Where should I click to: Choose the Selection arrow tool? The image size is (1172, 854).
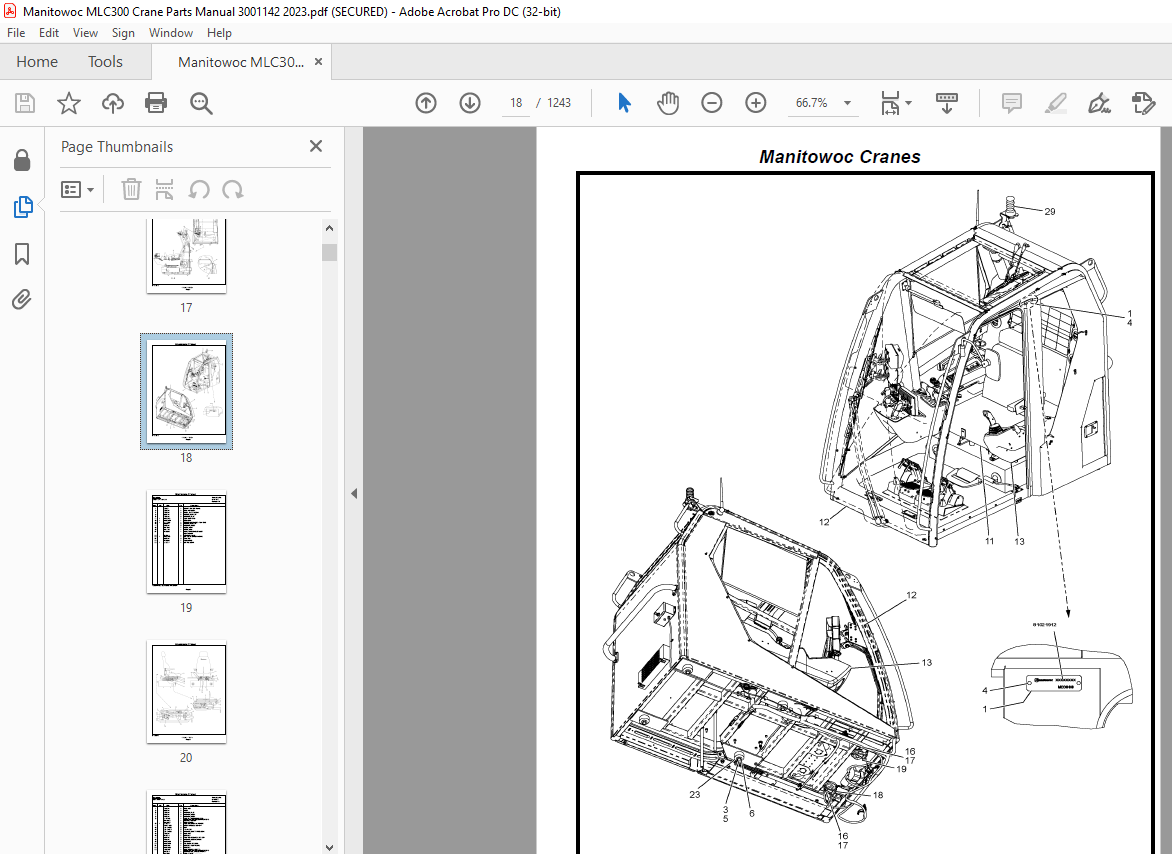point(624,103)
